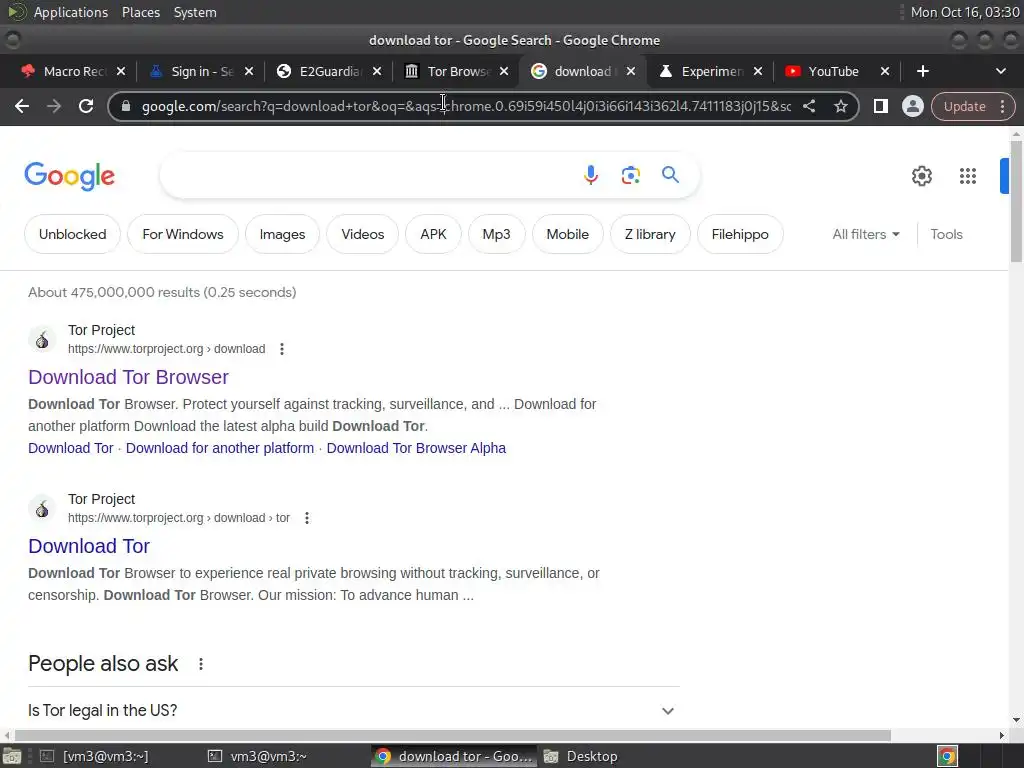
Task: Go back to the previous page
Action: (22, 106)
